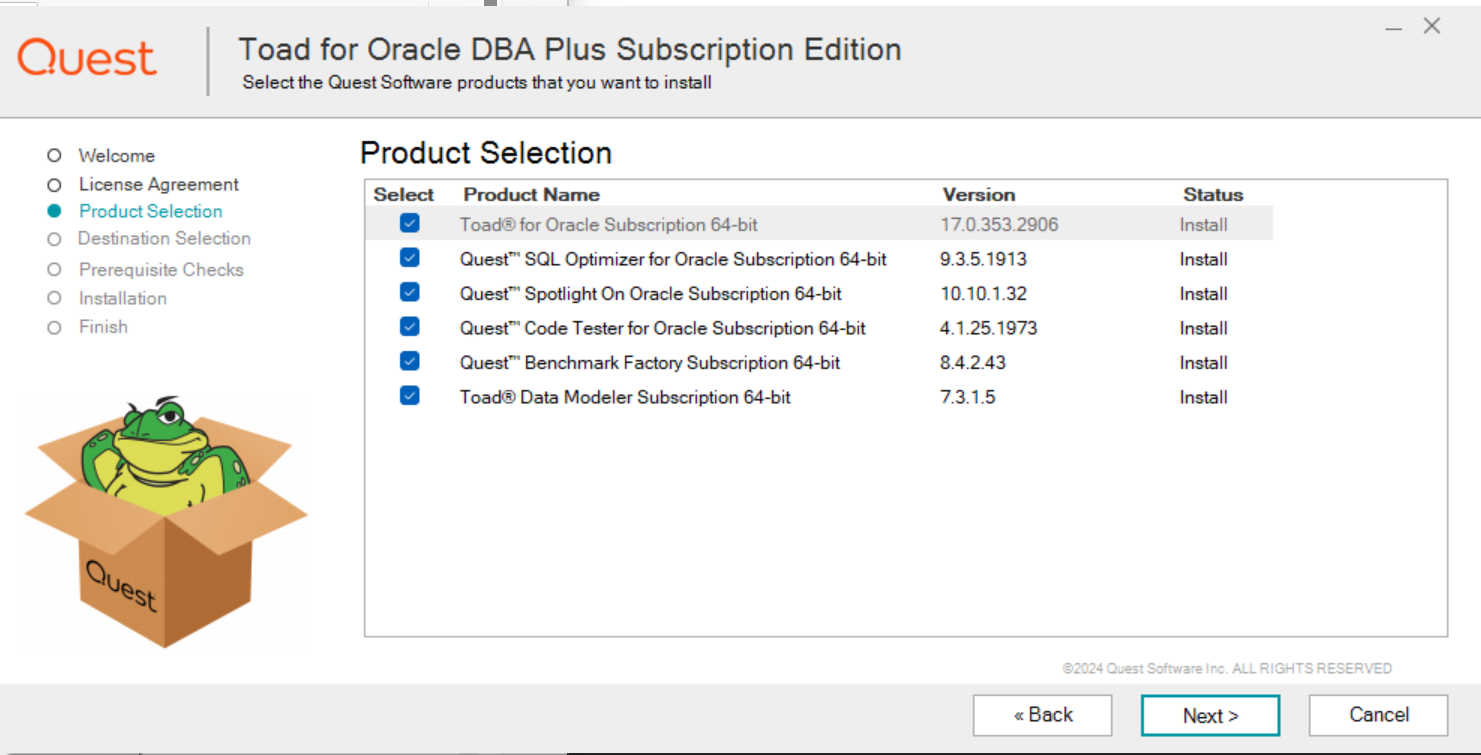Click the Toad frog in box image
Screen dimensions: 1481x755
[166, 520]
